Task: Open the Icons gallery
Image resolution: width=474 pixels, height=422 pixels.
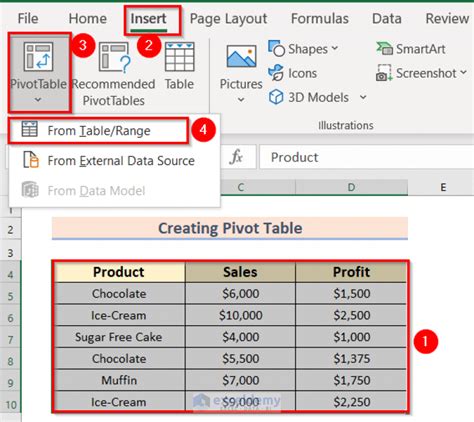Action: point(293,73)
